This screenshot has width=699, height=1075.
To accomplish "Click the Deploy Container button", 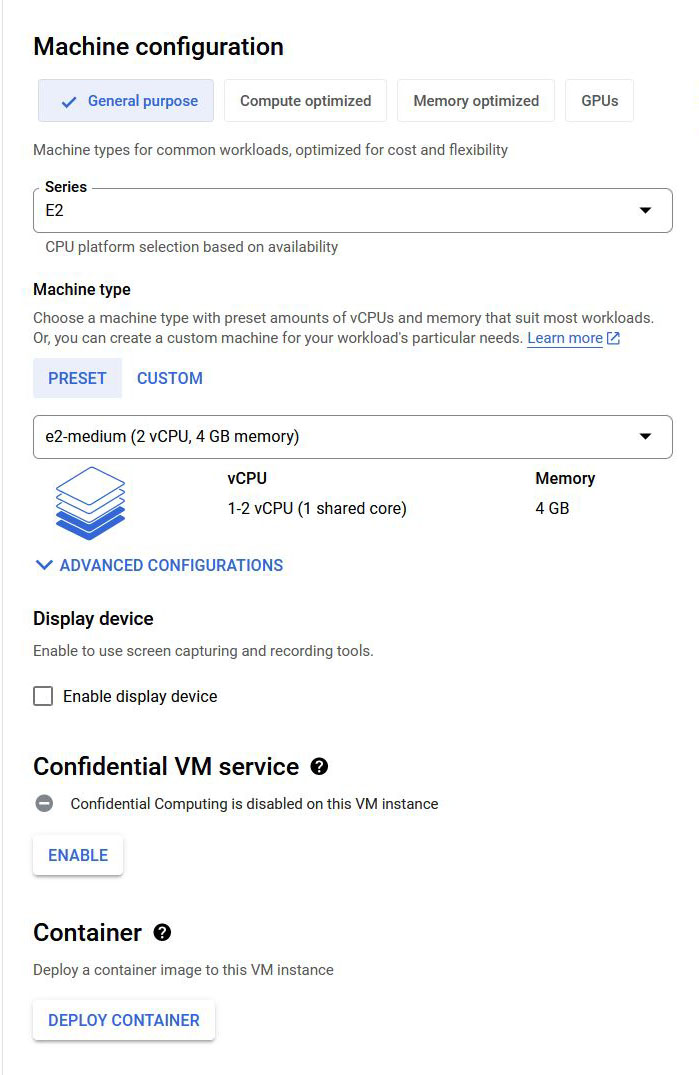I will click(124, 1020).
